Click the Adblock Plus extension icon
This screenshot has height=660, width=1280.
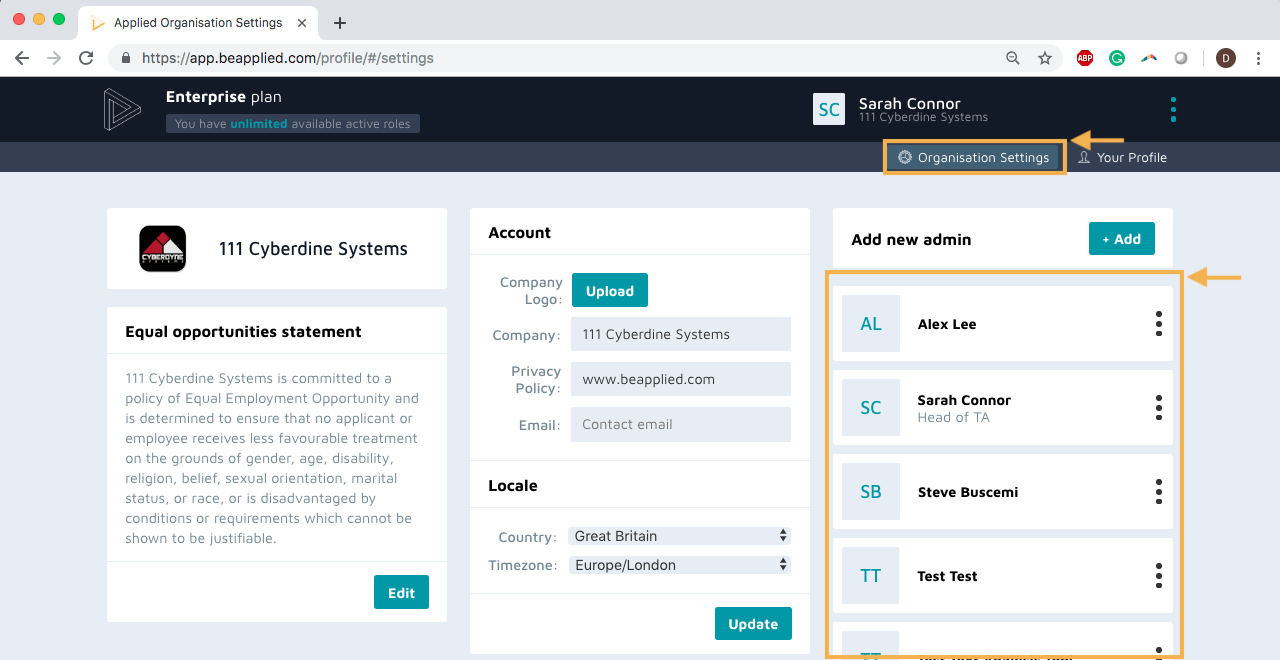1085,58
